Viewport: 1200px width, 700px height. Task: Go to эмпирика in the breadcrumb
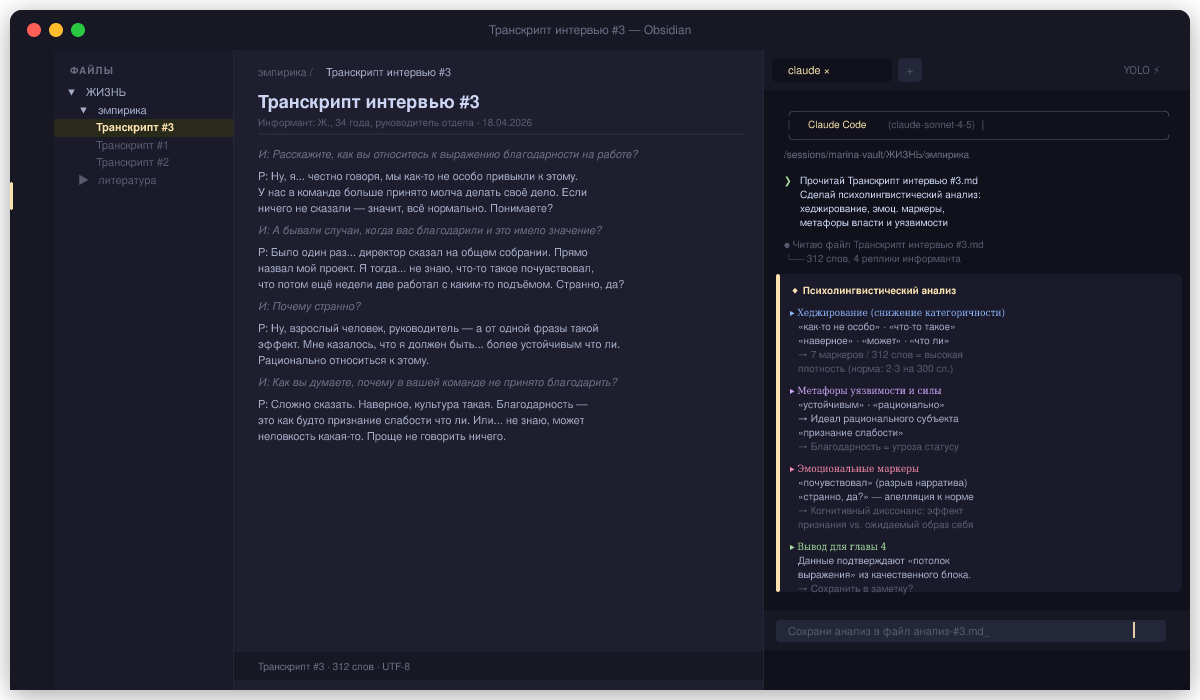[x=282, y=72]
